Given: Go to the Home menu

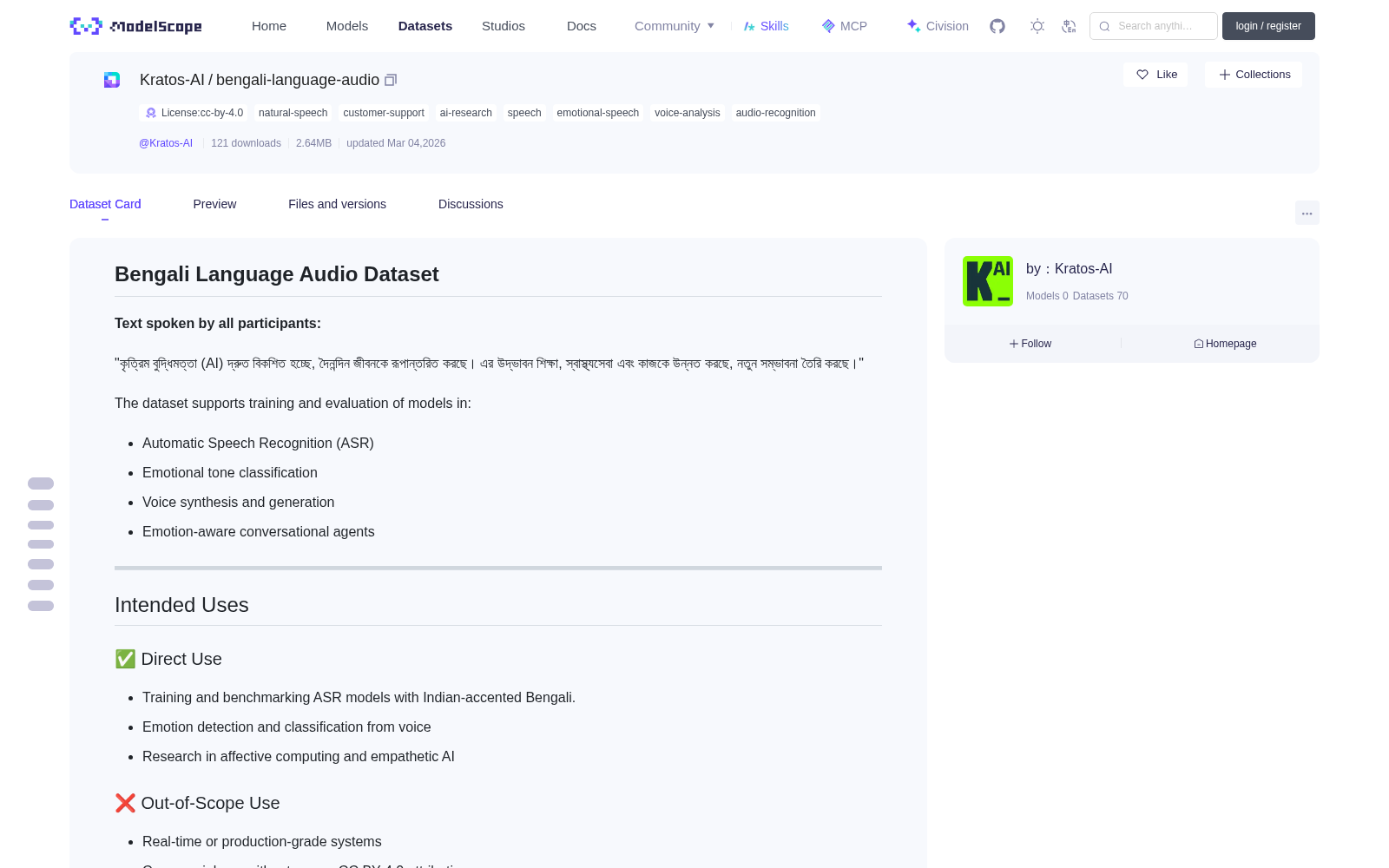Looking at the screenshot, I should (x=269, y=26).
